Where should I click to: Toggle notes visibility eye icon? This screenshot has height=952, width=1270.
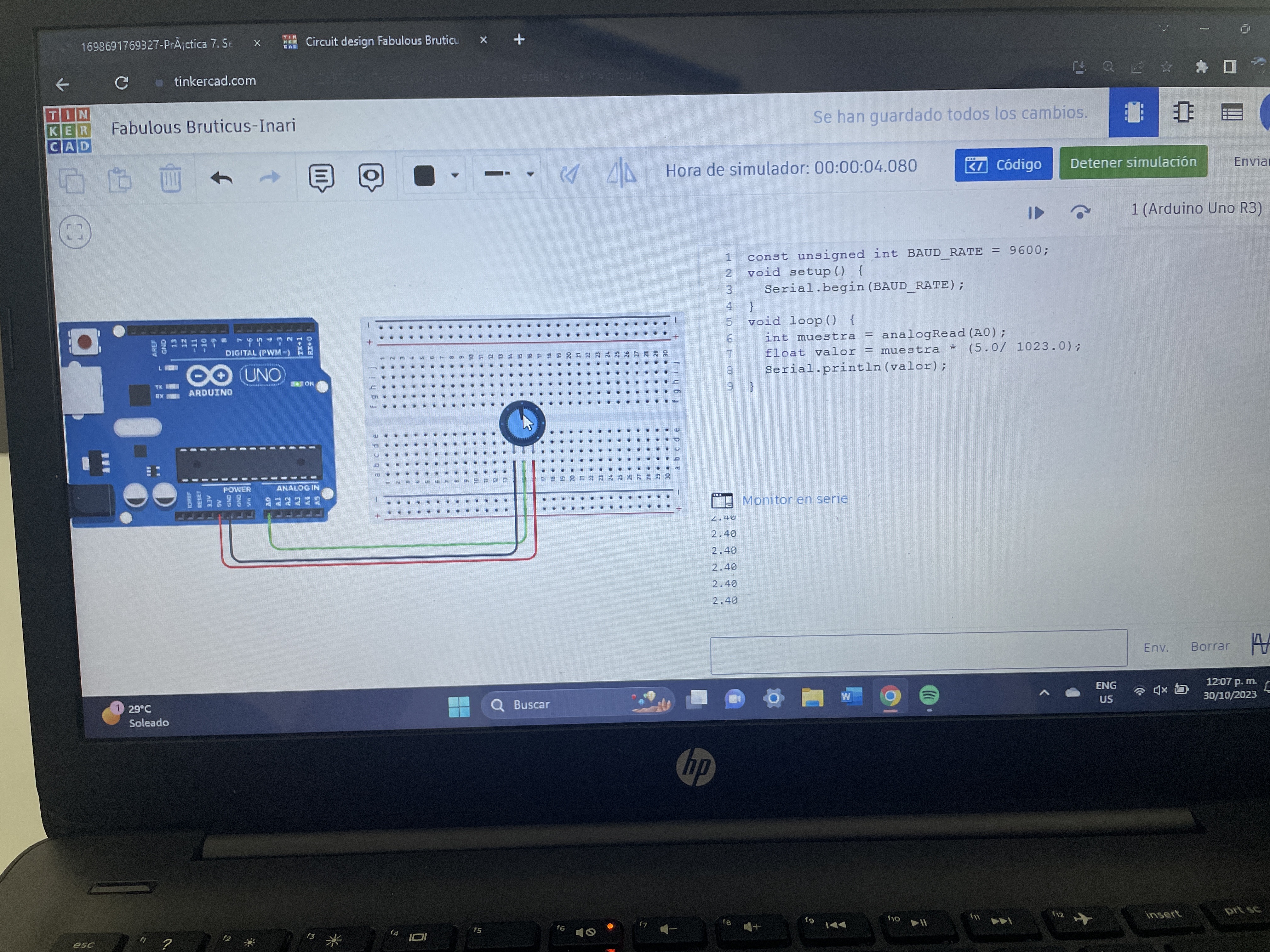[x=371, y=176]
